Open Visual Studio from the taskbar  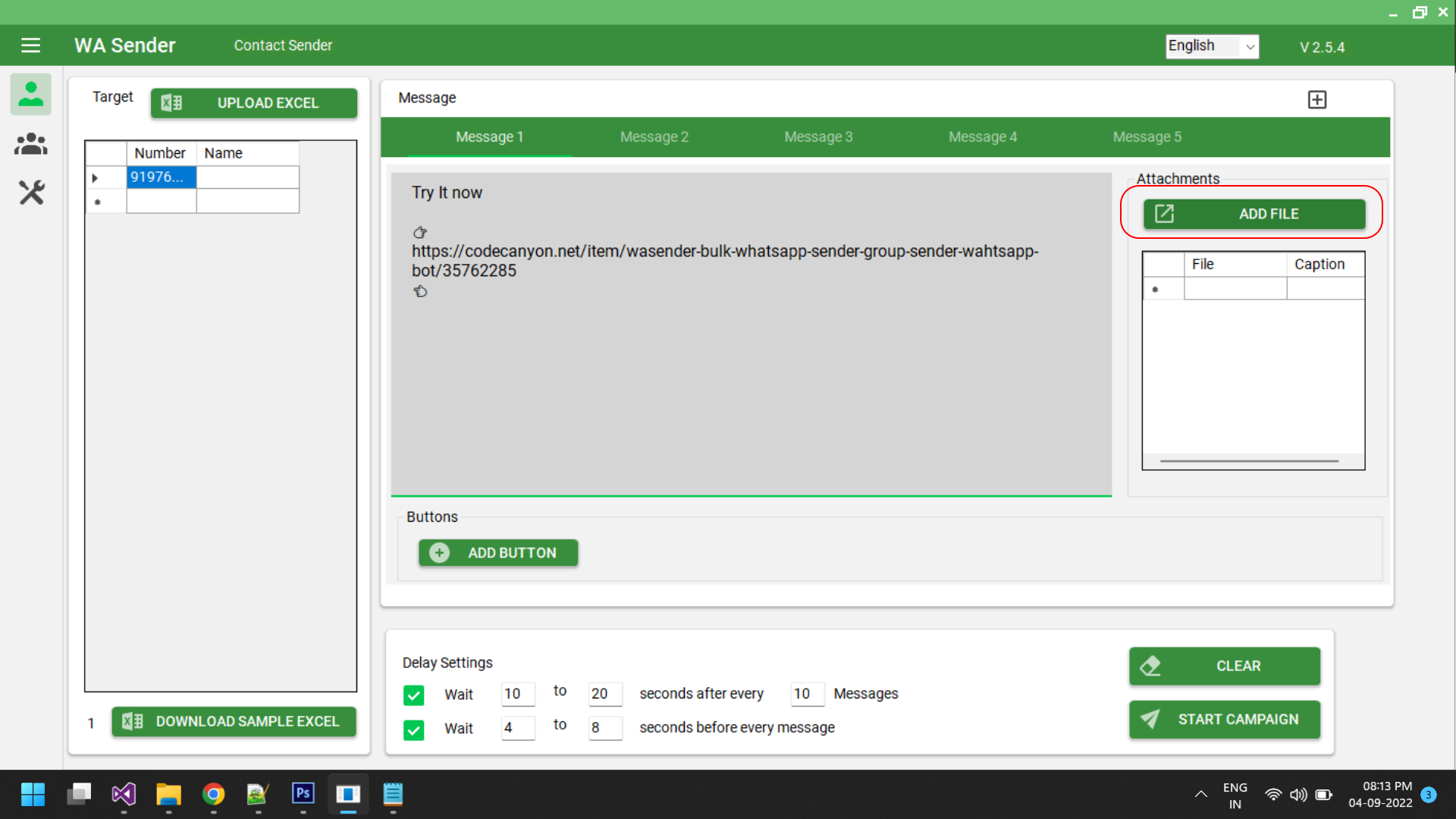pos(124,794)
